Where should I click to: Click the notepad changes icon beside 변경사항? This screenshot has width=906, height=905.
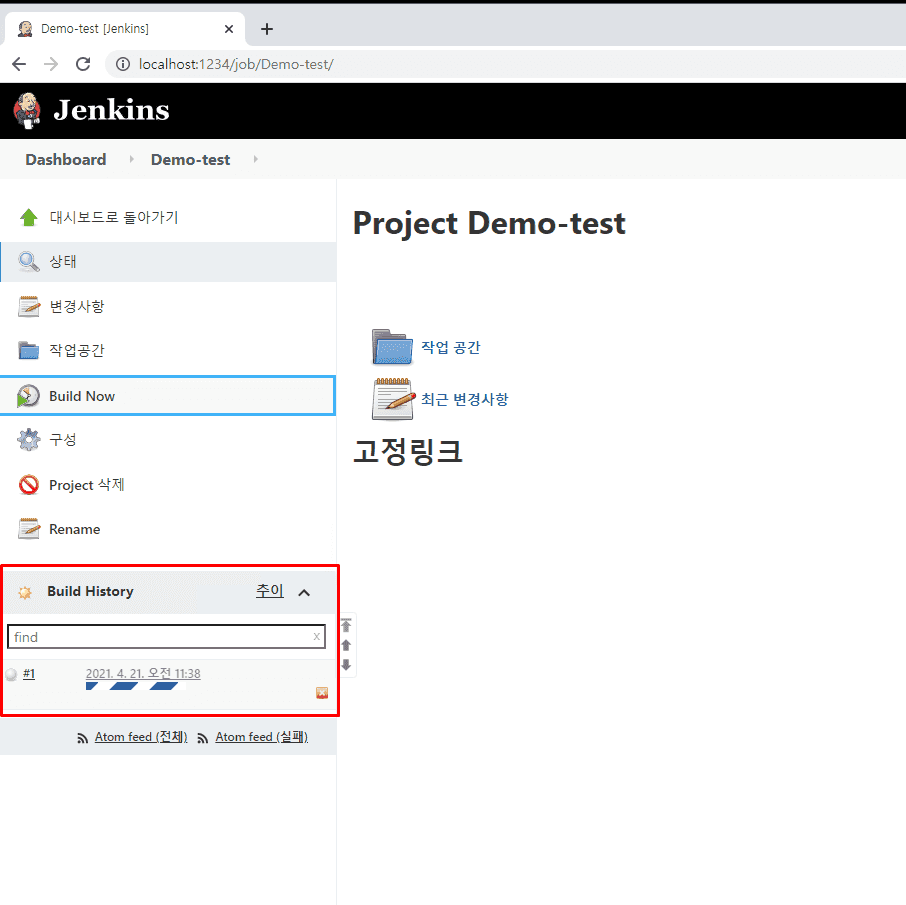coord(29,306)
